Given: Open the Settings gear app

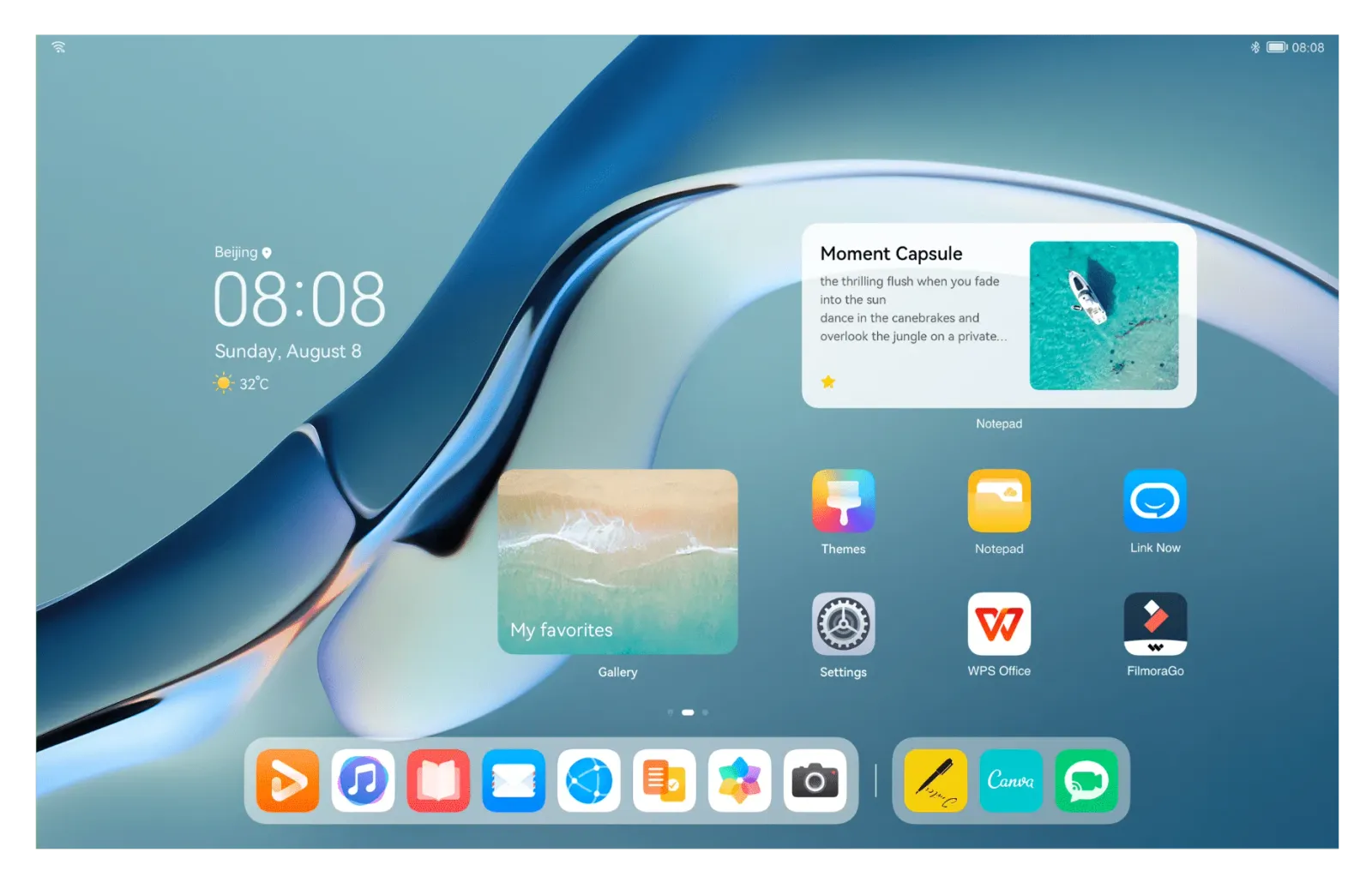Looking at the screenshot, I should pos(843,624).
